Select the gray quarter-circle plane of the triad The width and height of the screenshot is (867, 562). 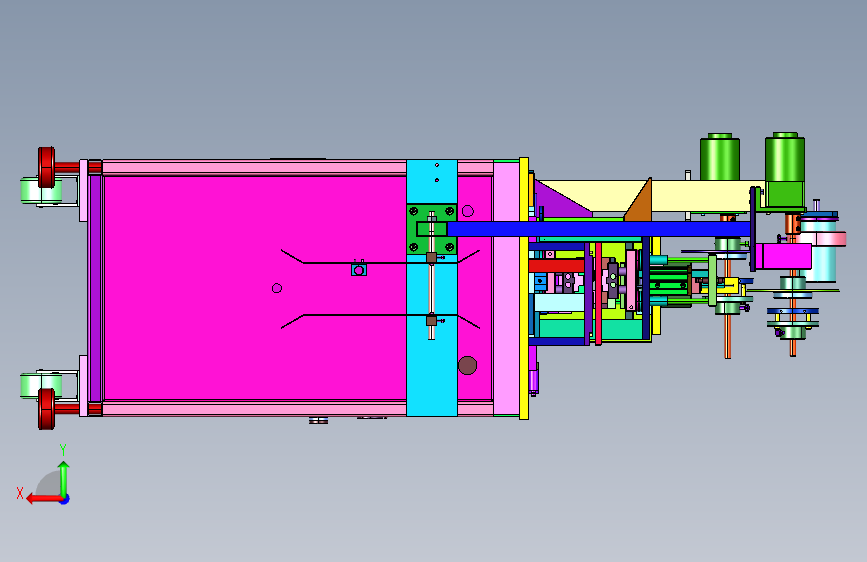pos(48,483)
